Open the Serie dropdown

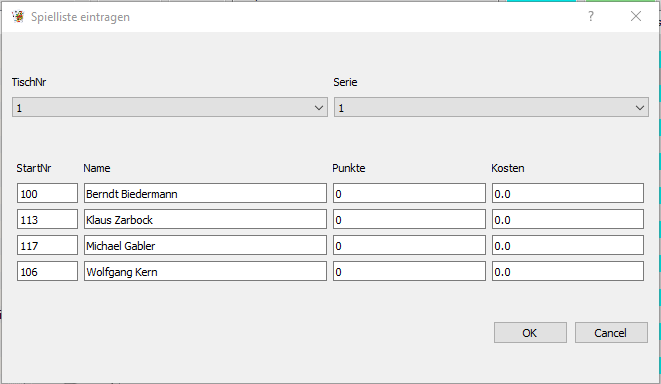(491, 107)
